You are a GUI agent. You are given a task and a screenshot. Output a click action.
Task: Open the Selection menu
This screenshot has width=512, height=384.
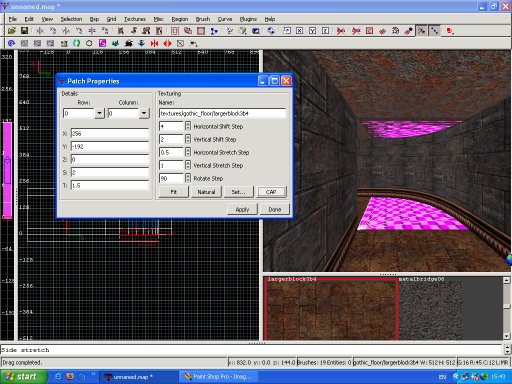pyautogui.click(x=71, y=19)
